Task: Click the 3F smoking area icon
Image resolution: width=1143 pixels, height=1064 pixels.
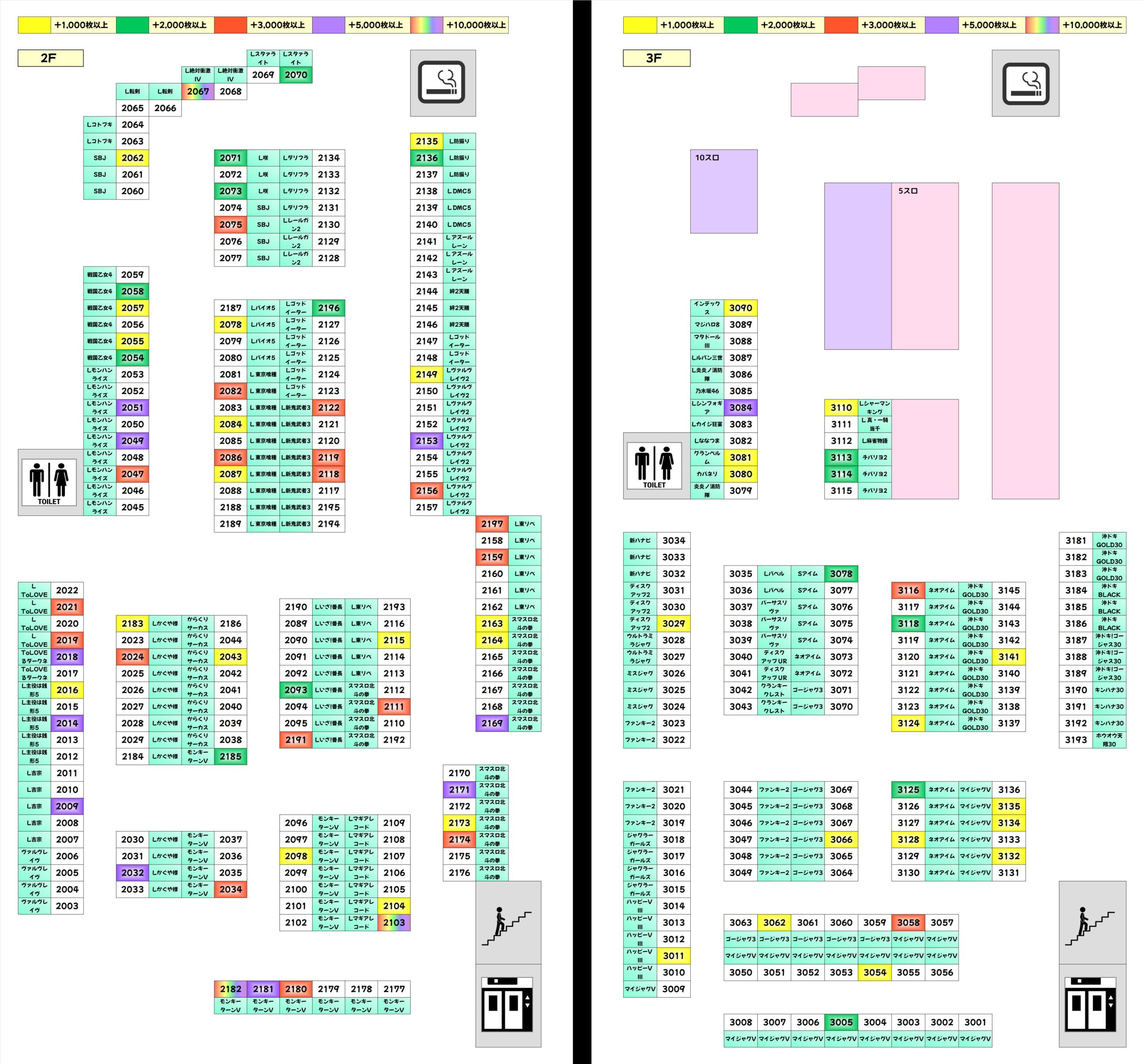Action: point(1025,83)
